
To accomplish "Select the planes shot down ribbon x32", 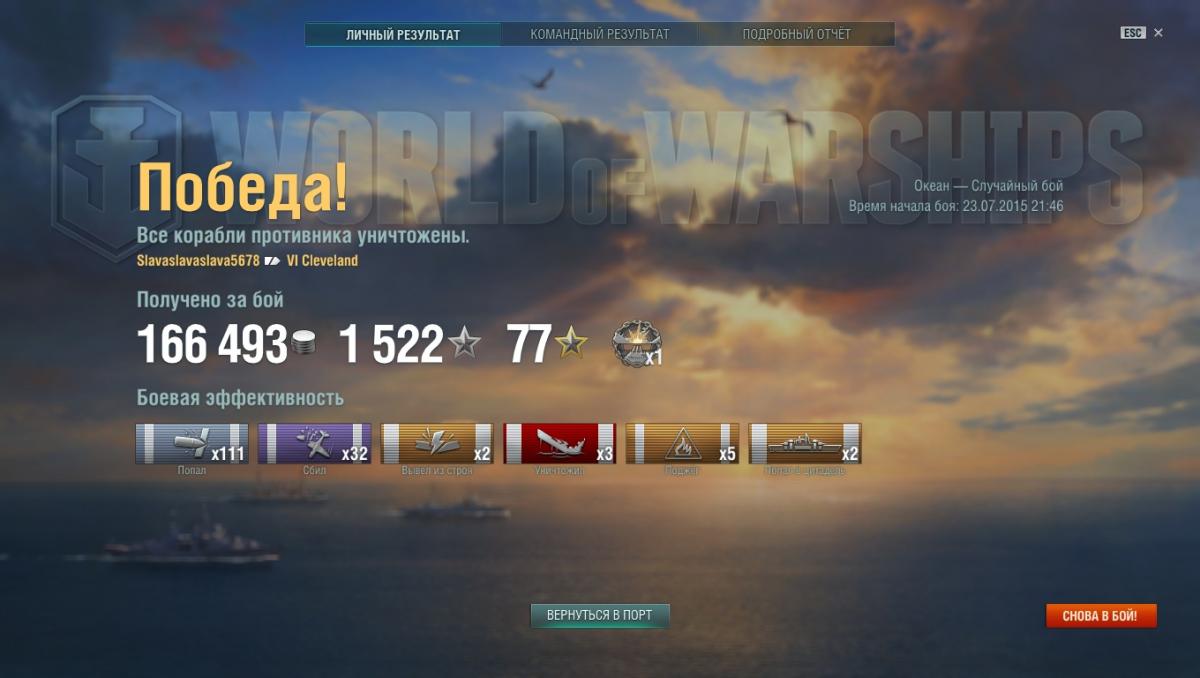I will pyautogui.click(x=314, y=443).
